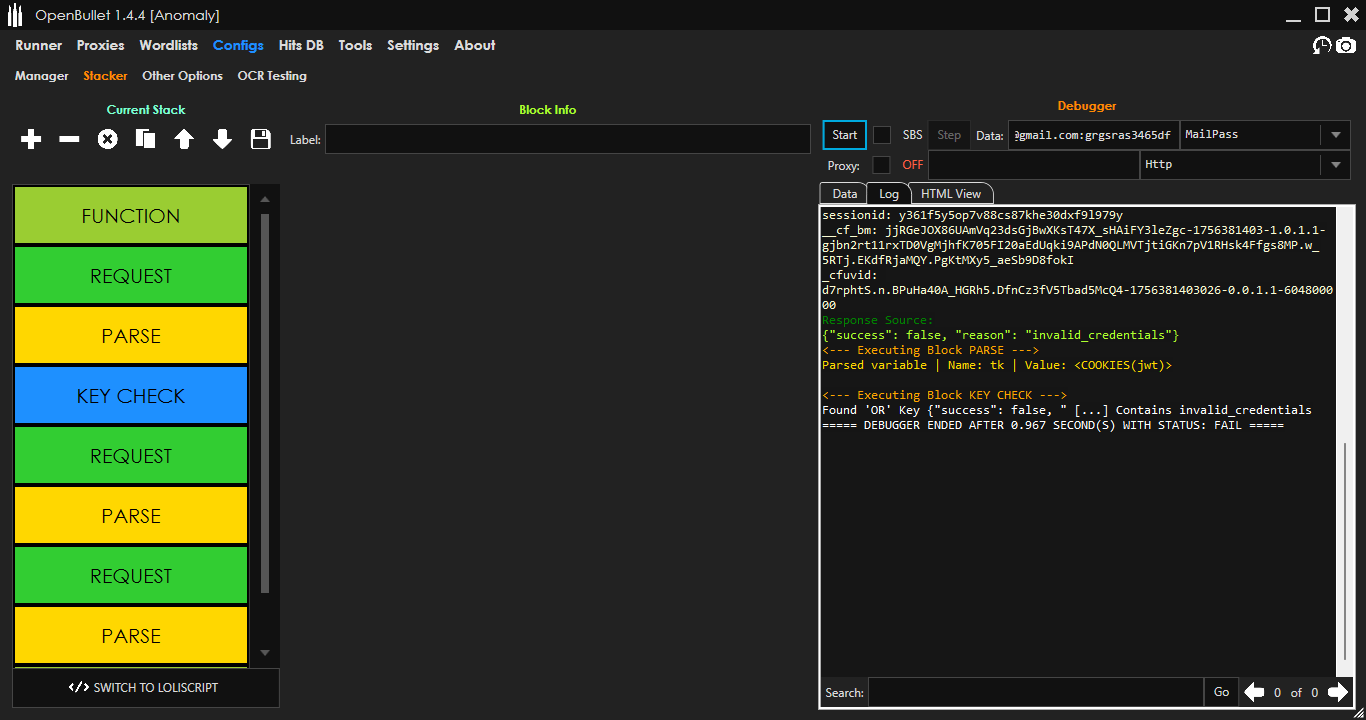
Task: Switch to the HTML View tab
Action: tap(950, 194)
